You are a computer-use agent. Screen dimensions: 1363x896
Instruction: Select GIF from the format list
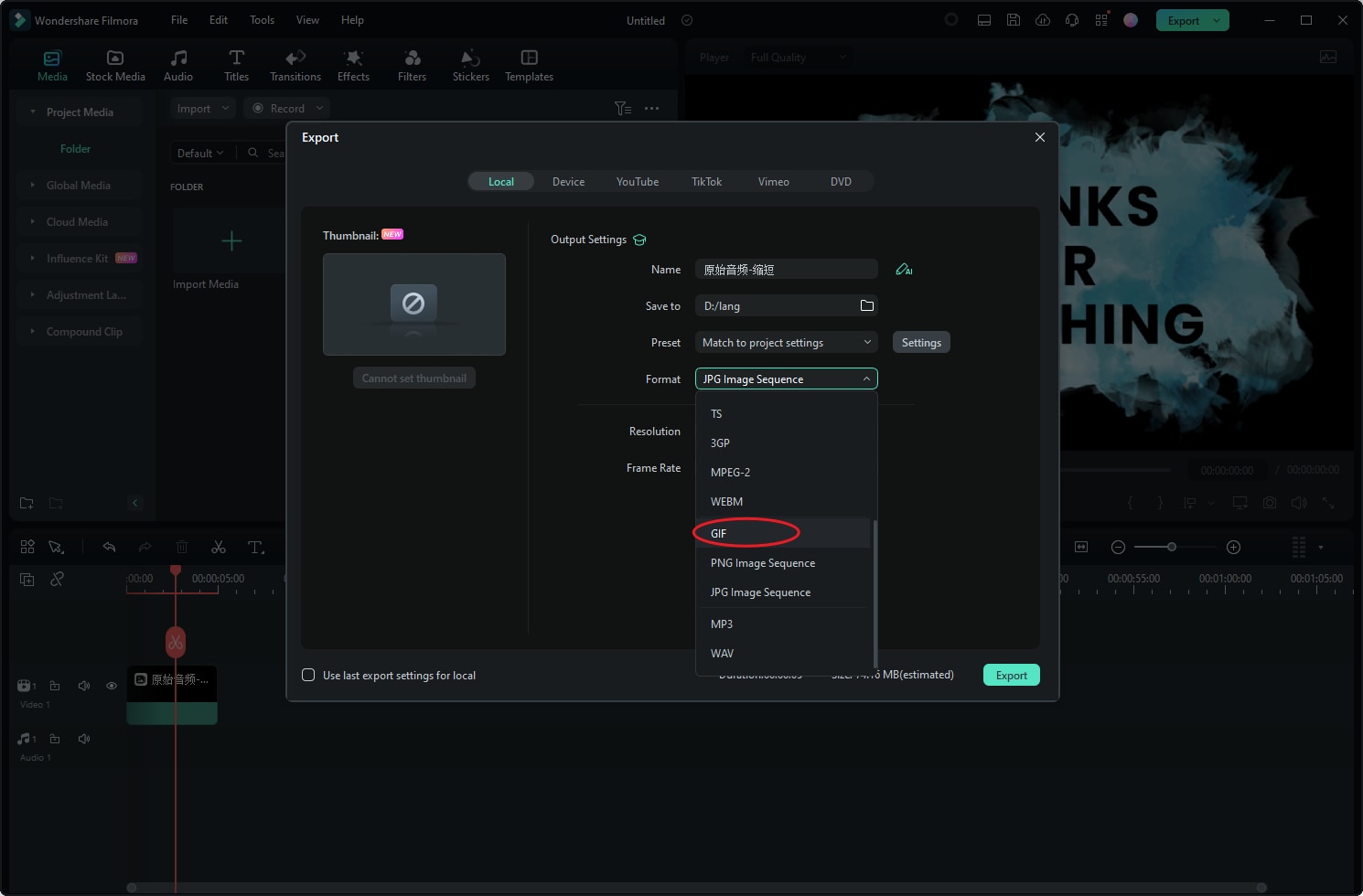pyautogui.click(x=783, y=533)
